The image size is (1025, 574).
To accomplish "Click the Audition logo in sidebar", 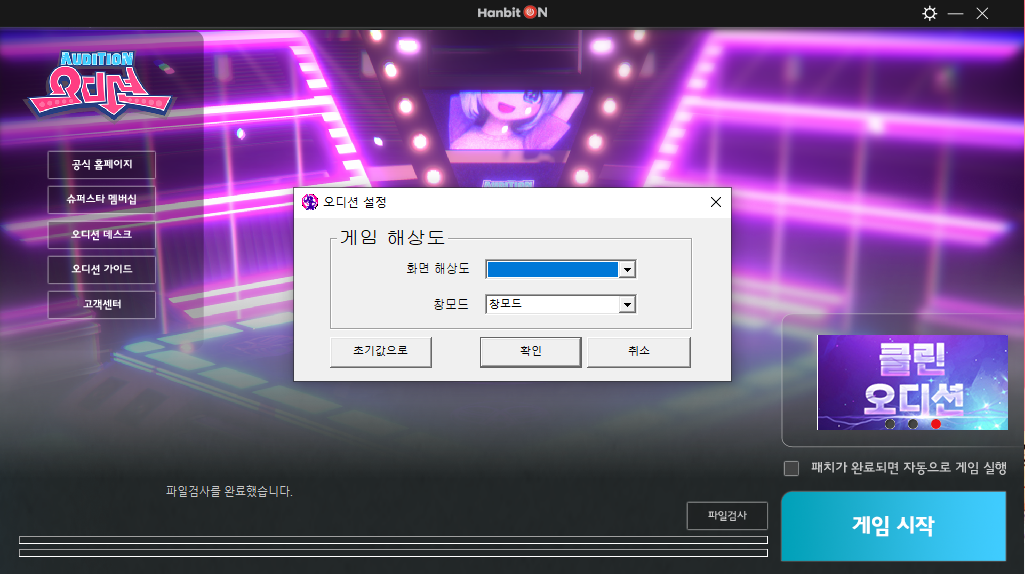I will click(x=99, y=85).
